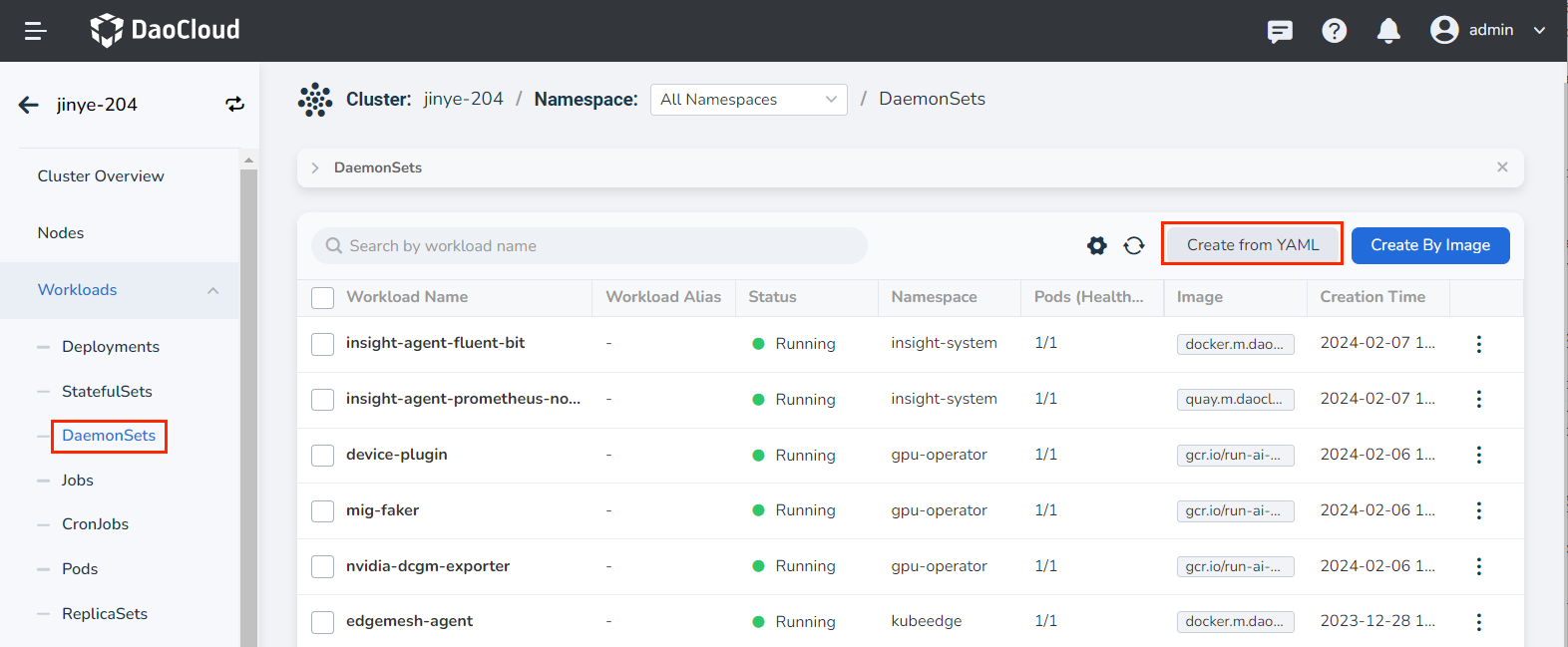This screenshot has width=1568, height=647.
Task: Expand the DaemonSets info banner
Action: point(315,167)
